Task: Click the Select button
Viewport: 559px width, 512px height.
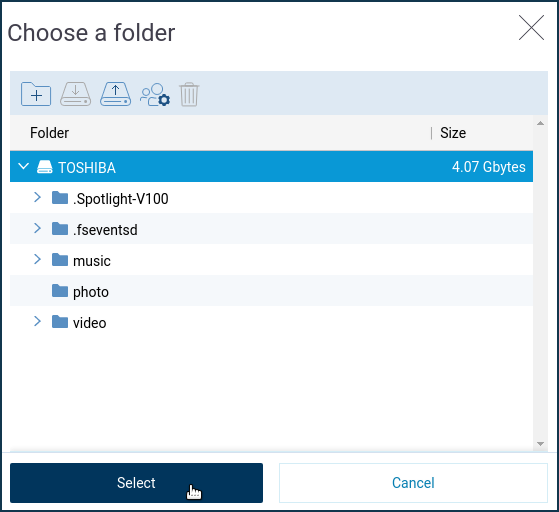Action: [x=136, y=483]
